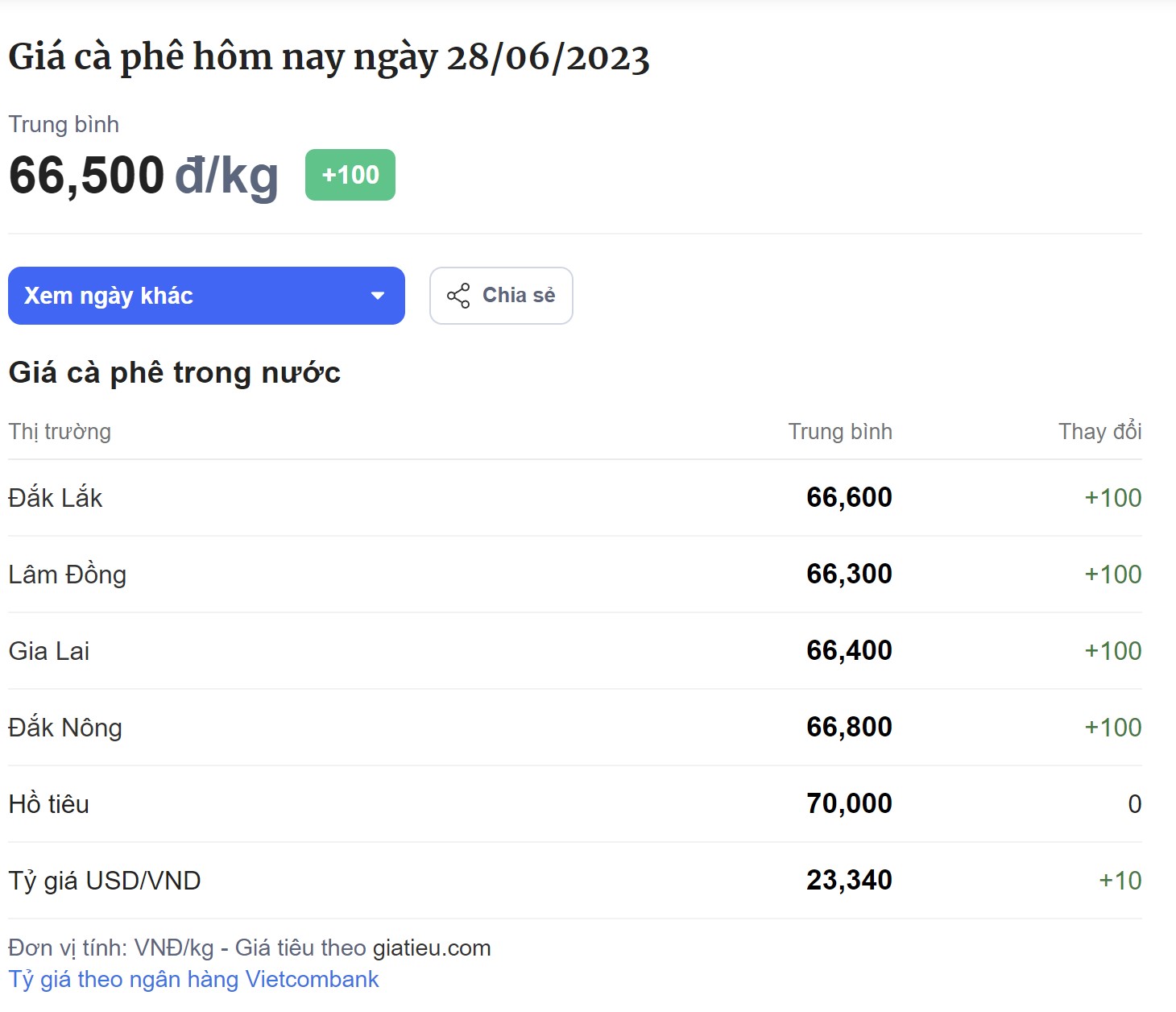Click the share icon beside Chia sẻ
This screenshot has width=1176, height=1012.
click(458, 296)
